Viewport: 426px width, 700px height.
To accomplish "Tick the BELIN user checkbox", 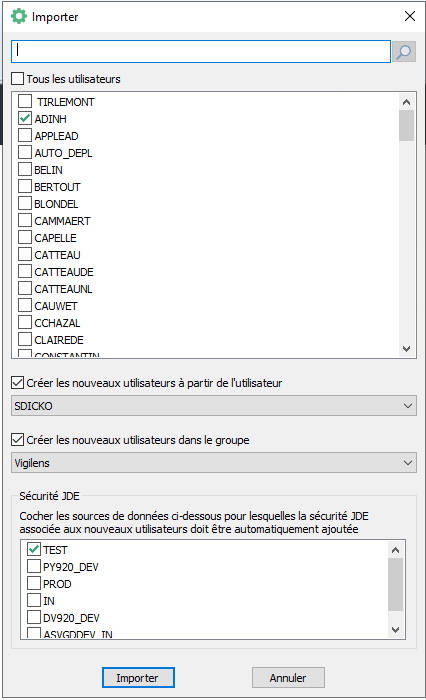I will coord(25,169).
